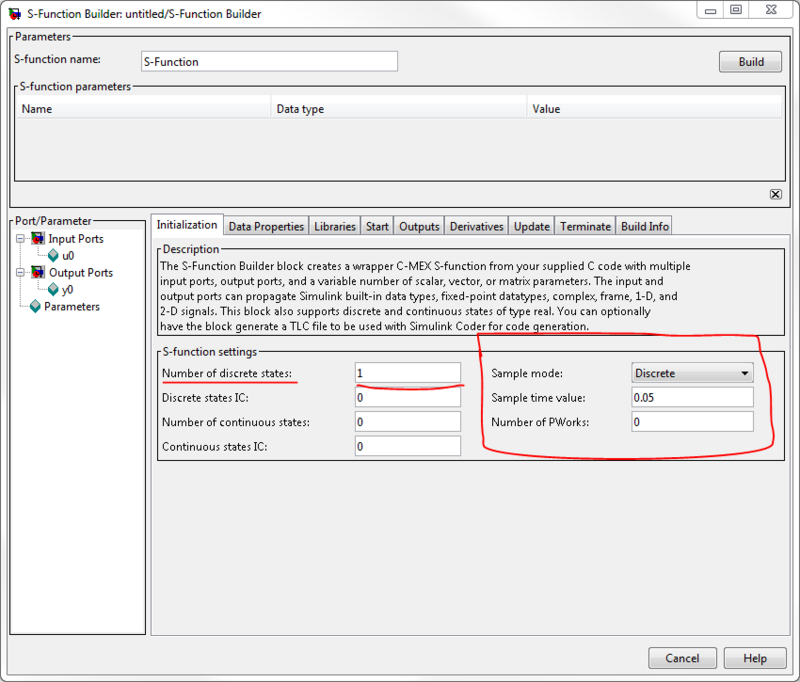
Task: Click the Cancel button
Action: click(x=682, y=658)
